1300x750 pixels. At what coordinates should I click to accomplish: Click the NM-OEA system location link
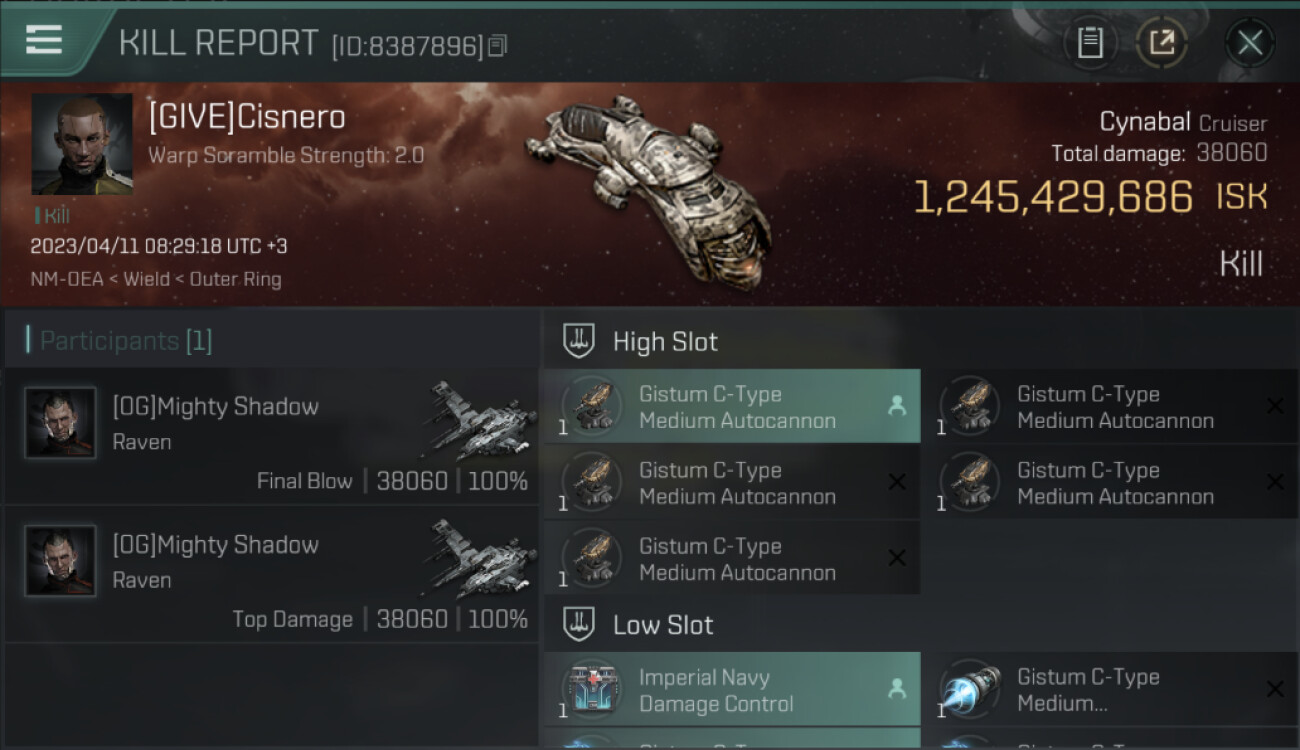(67, 279)
